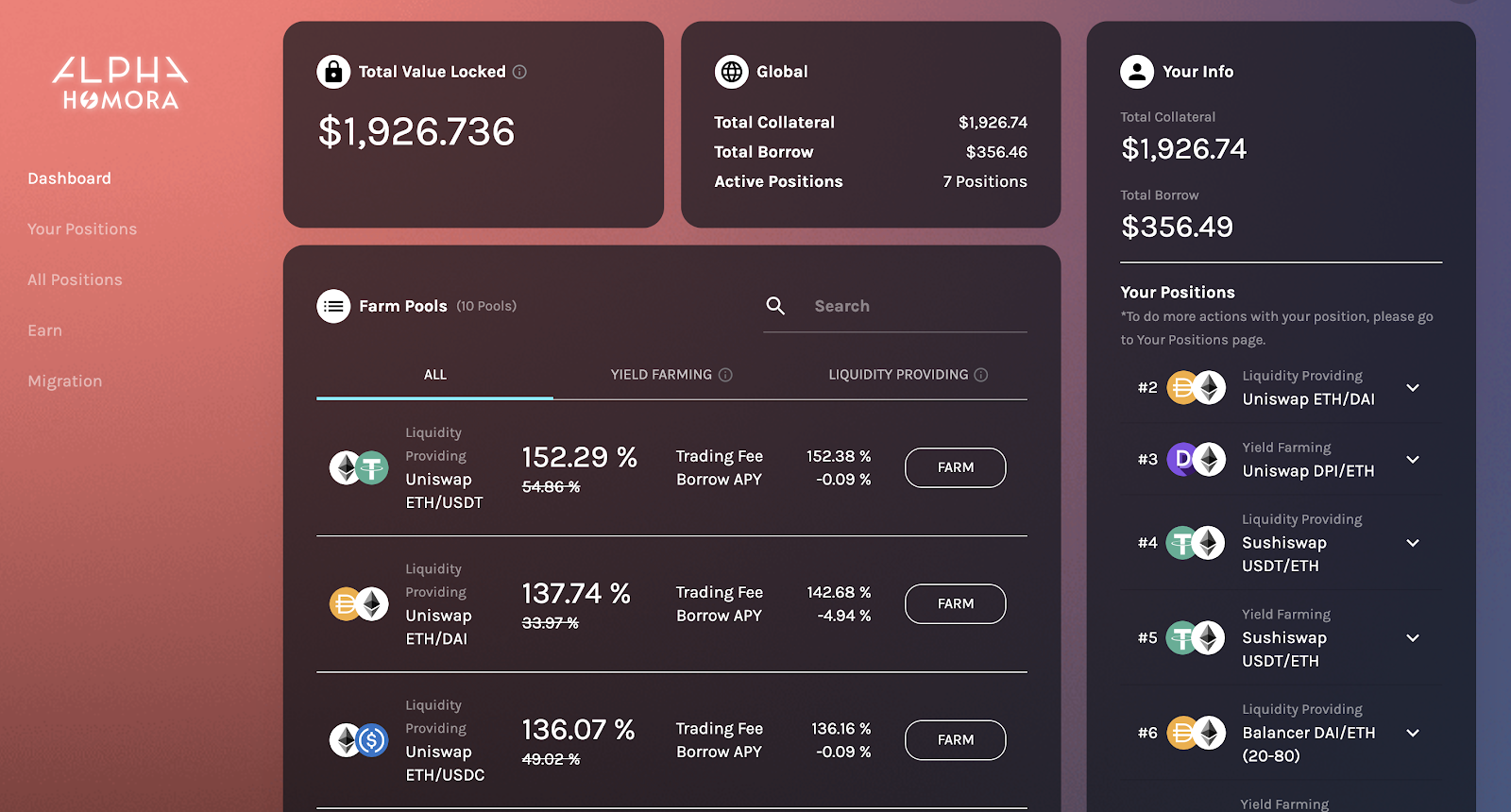This screenshot has width=1511, height=812.
Task: Click the search magnifier icon
Action: click(775, 306)
